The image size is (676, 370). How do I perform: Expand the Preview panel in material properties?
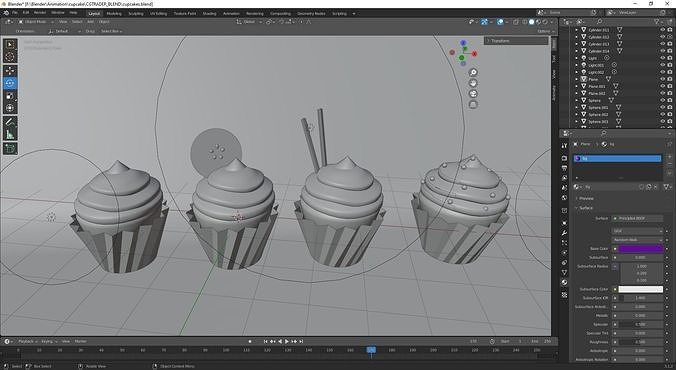[586, 198]
